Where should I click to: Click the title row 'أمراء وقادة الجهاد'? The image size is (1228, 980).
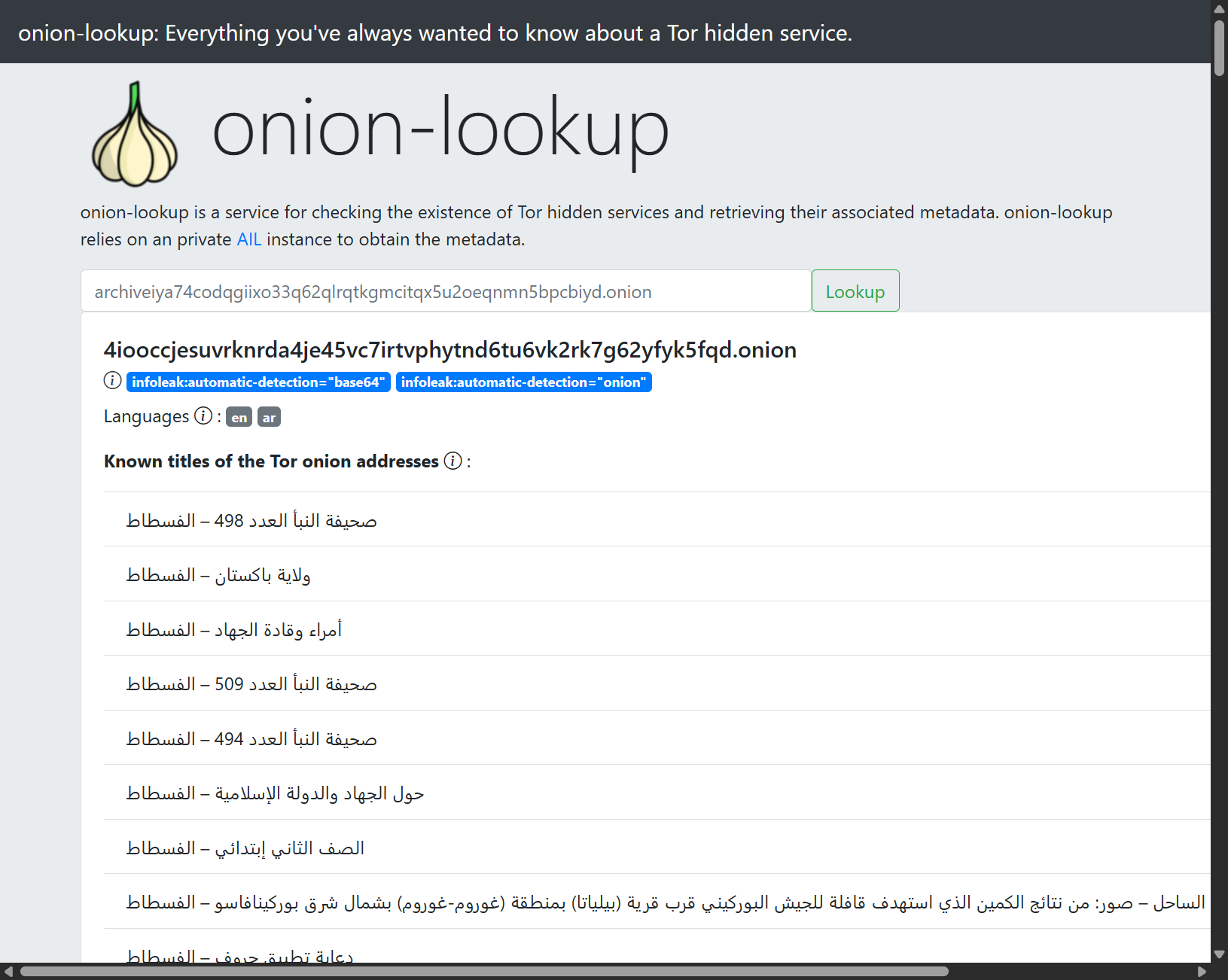tap(657, 628)
